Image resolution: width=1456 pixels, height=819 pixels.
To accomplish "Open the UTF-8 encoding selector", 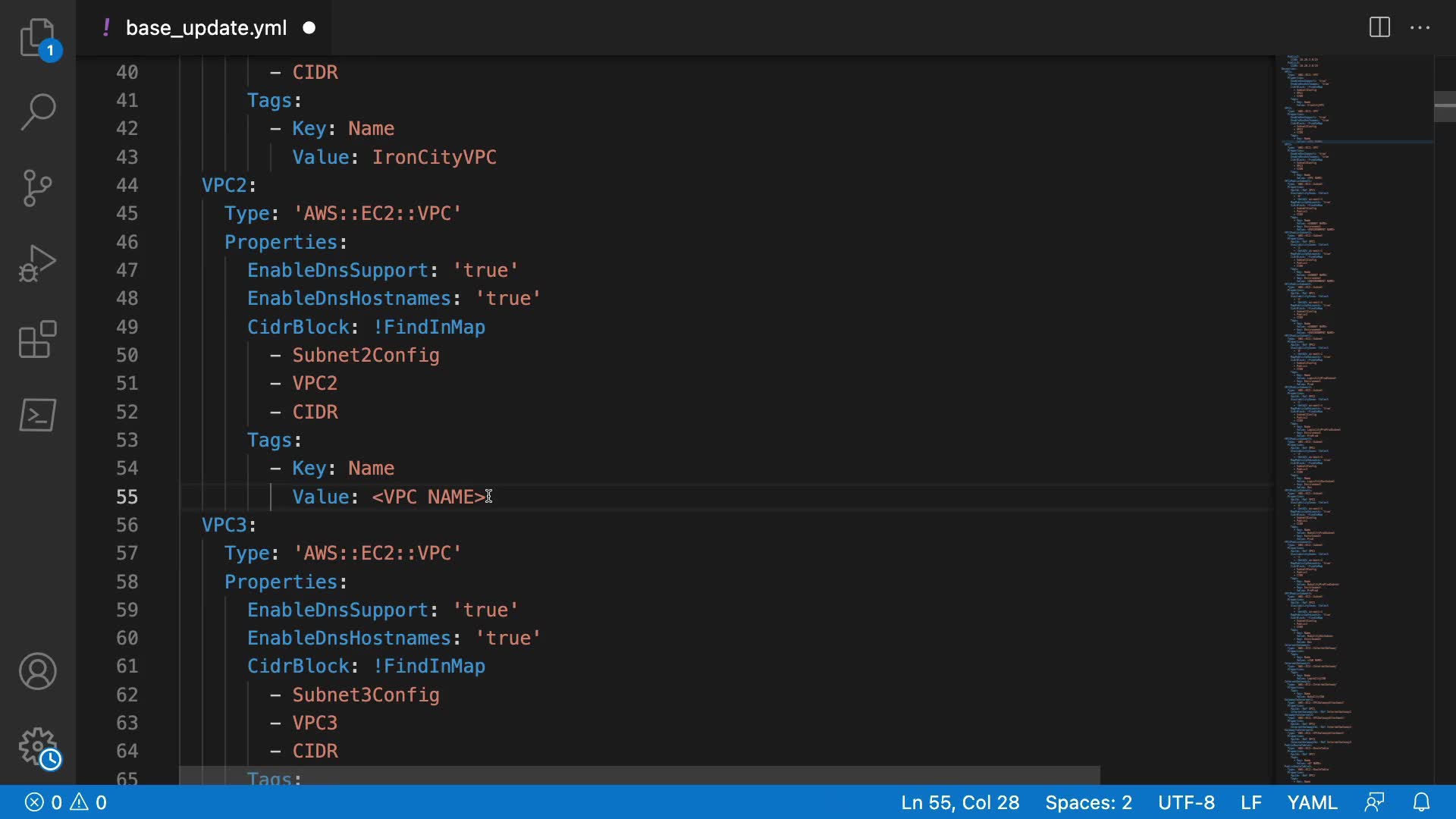I will [x=1186, y=802].
